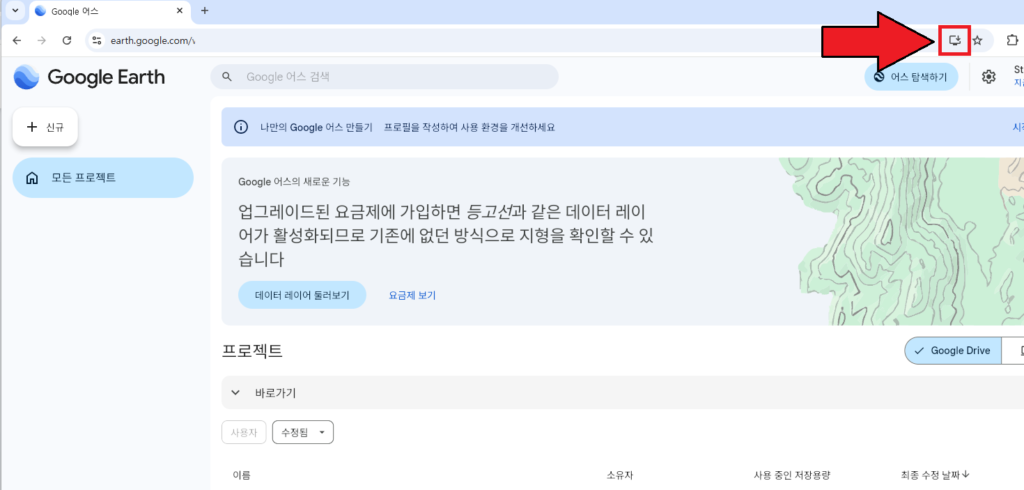The width and height of the screenshot is (1024, 490).
Task: Reload the page
Action: (67, 40)
